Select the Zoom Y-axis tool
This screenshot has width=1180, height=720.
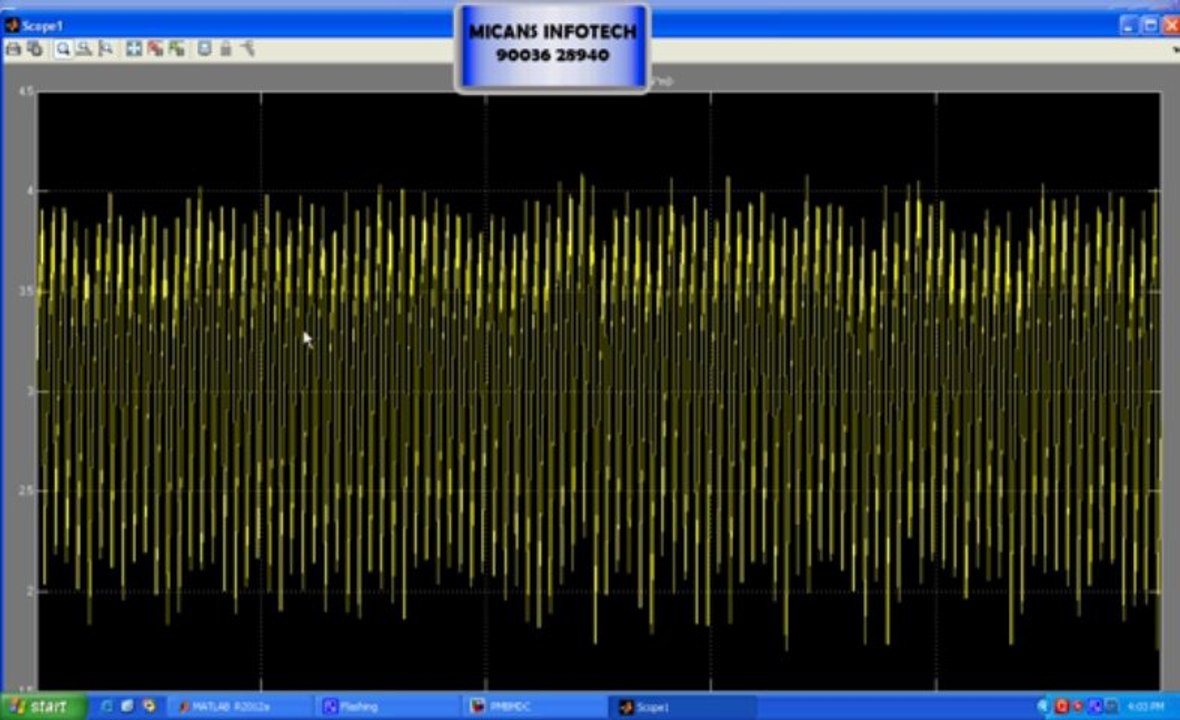click(105, 49)
